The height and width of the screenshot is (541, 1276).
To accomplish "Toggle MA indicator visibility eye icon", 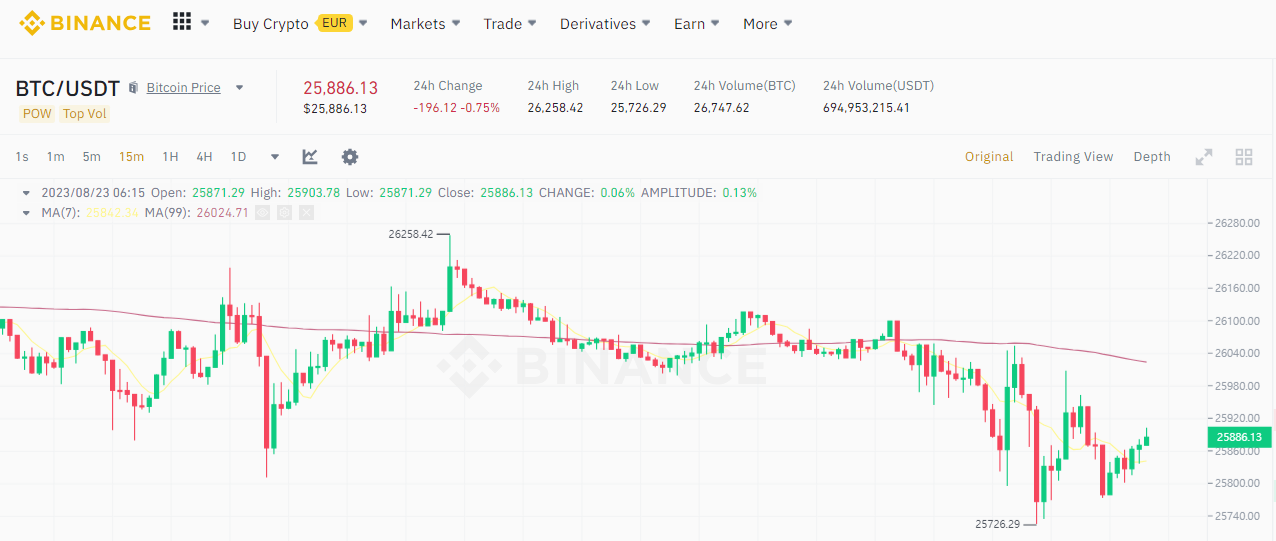I will tap(262, 212).
